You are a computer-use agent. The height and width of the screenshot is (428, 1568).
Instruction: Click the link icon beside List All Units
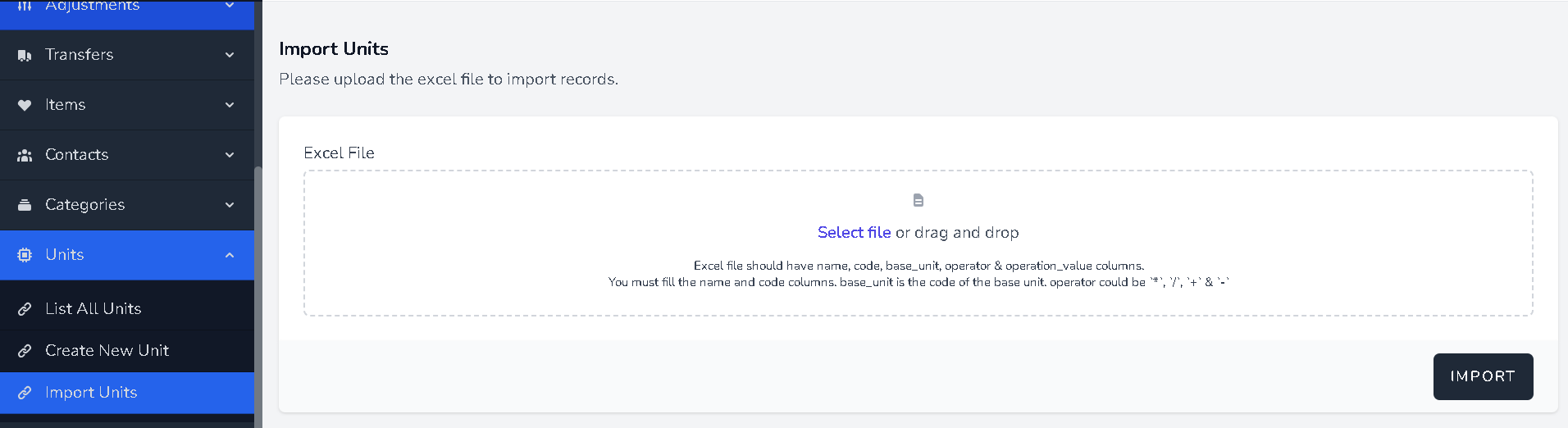pos(25,309)
